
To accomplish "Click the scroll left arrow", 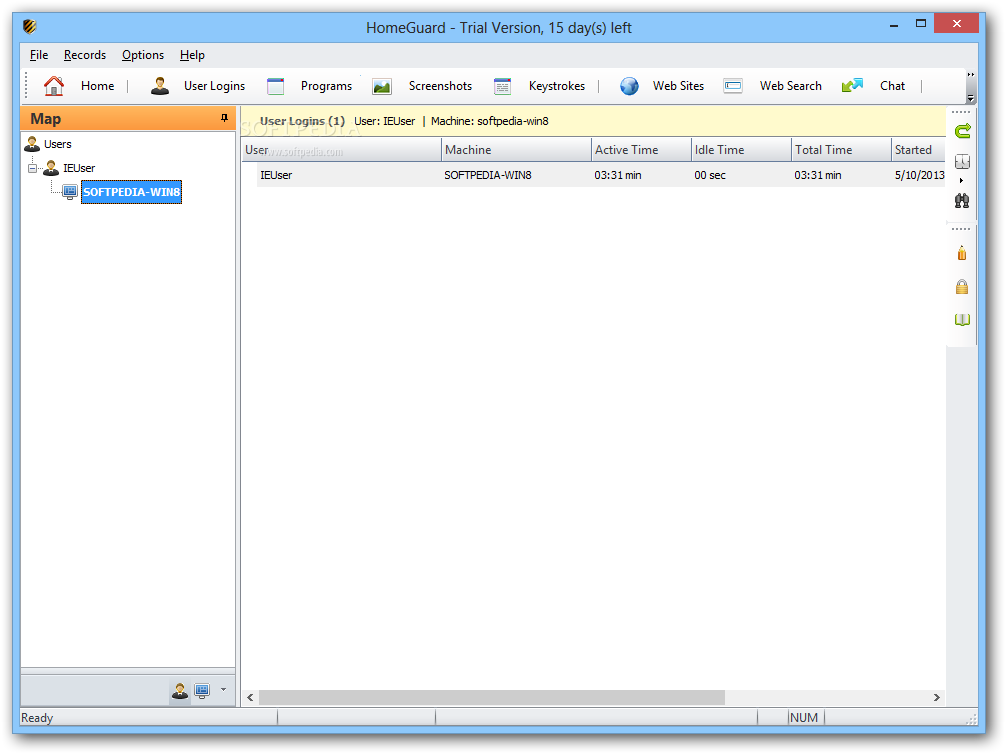I will point(250,698).
